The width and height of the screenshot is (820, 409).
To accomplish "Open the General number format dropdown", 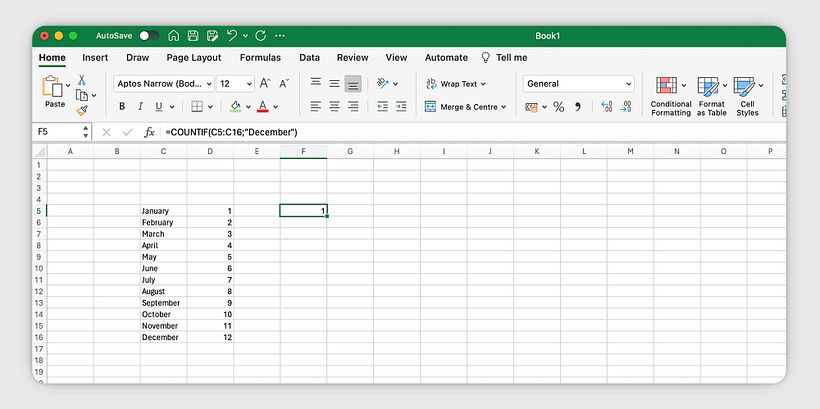I will click(x=578, y=84).
